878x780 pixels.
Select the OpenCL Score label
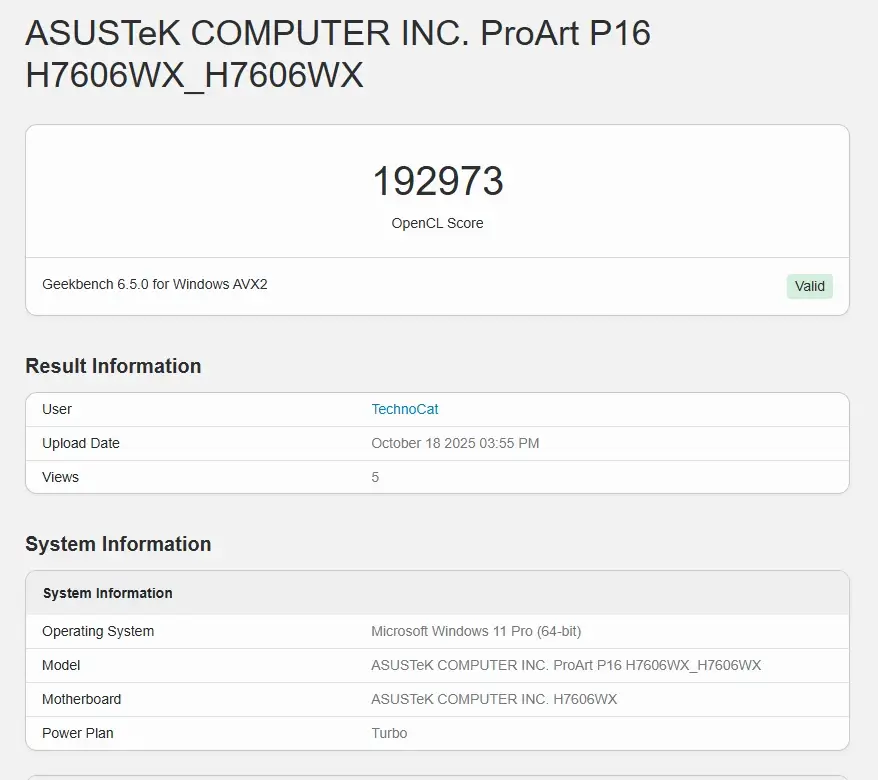(437, 223)
